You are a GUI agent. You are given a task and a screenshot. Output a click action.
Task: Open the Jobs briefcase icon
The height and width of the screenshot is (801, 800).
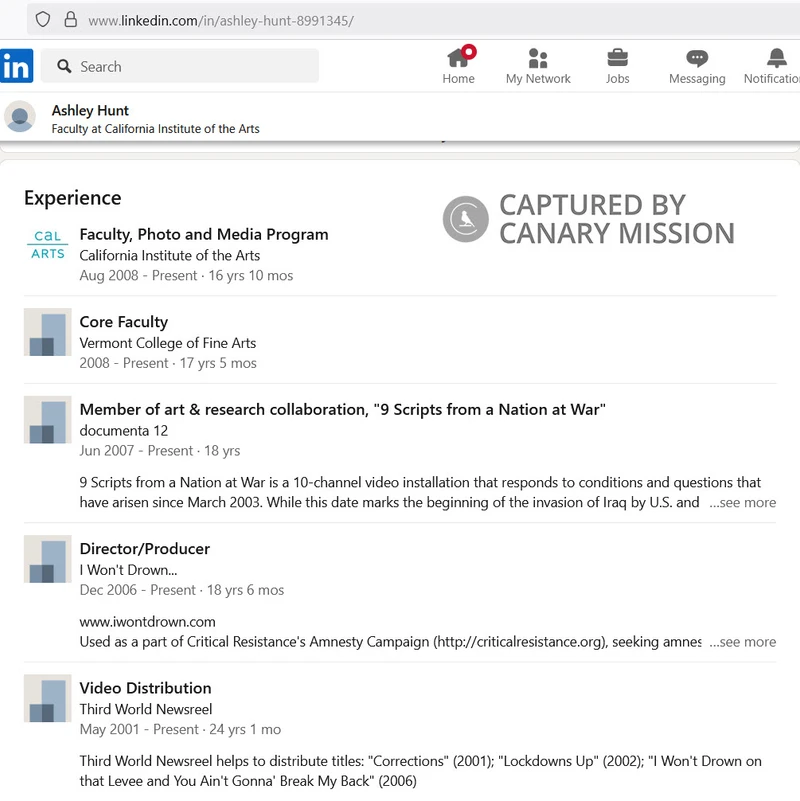(618, 58)
